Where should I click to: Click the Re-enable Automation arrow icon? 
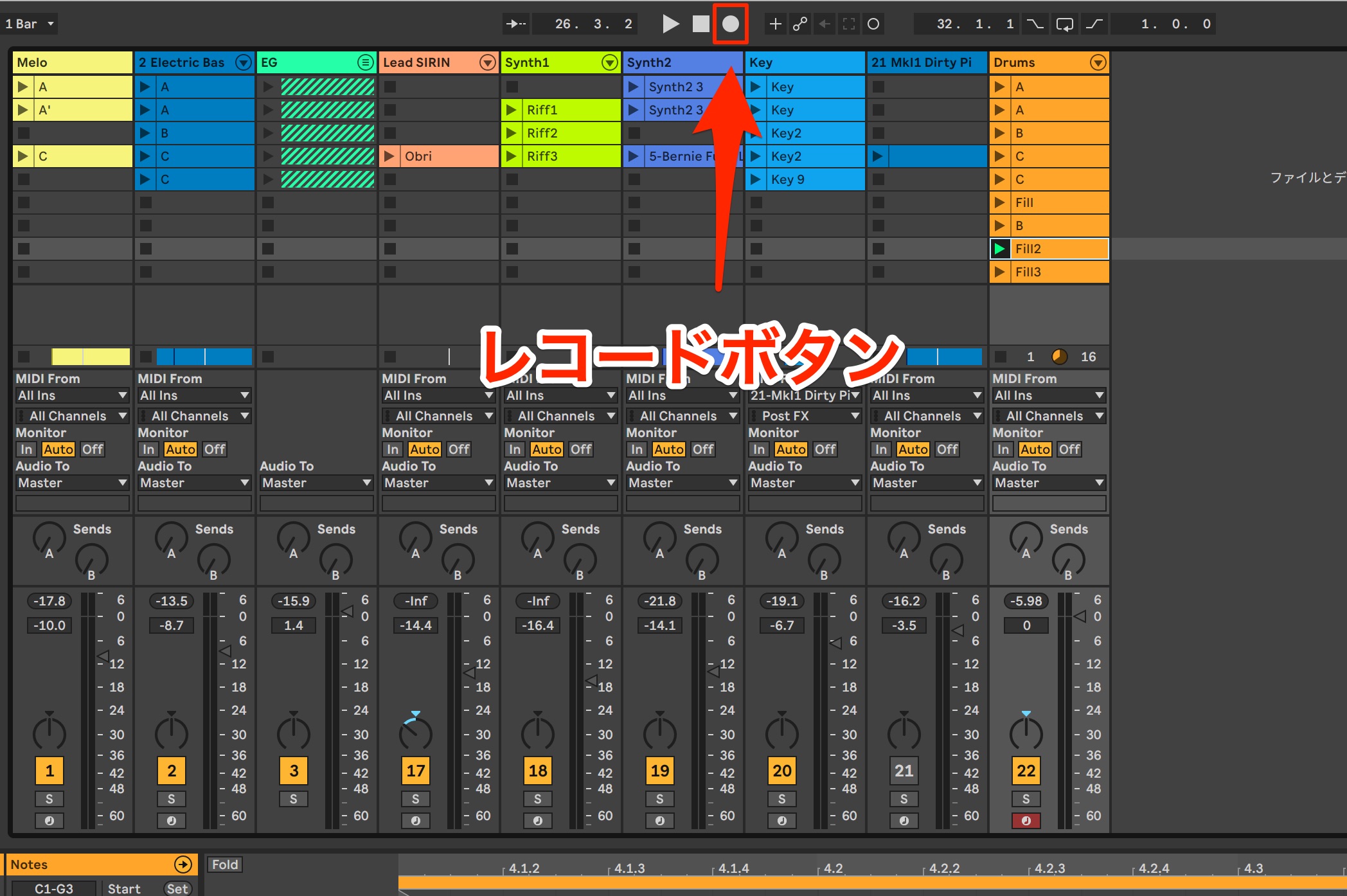[825, 24]
